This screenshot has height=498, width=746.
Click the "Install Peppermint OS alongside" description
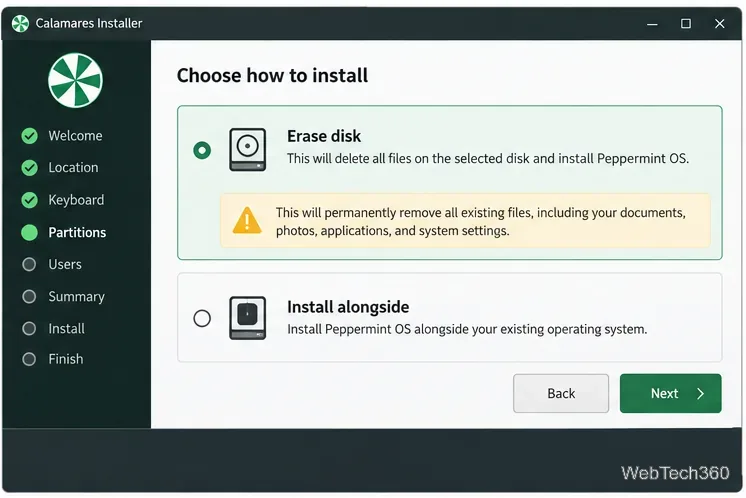coord(467,329)
